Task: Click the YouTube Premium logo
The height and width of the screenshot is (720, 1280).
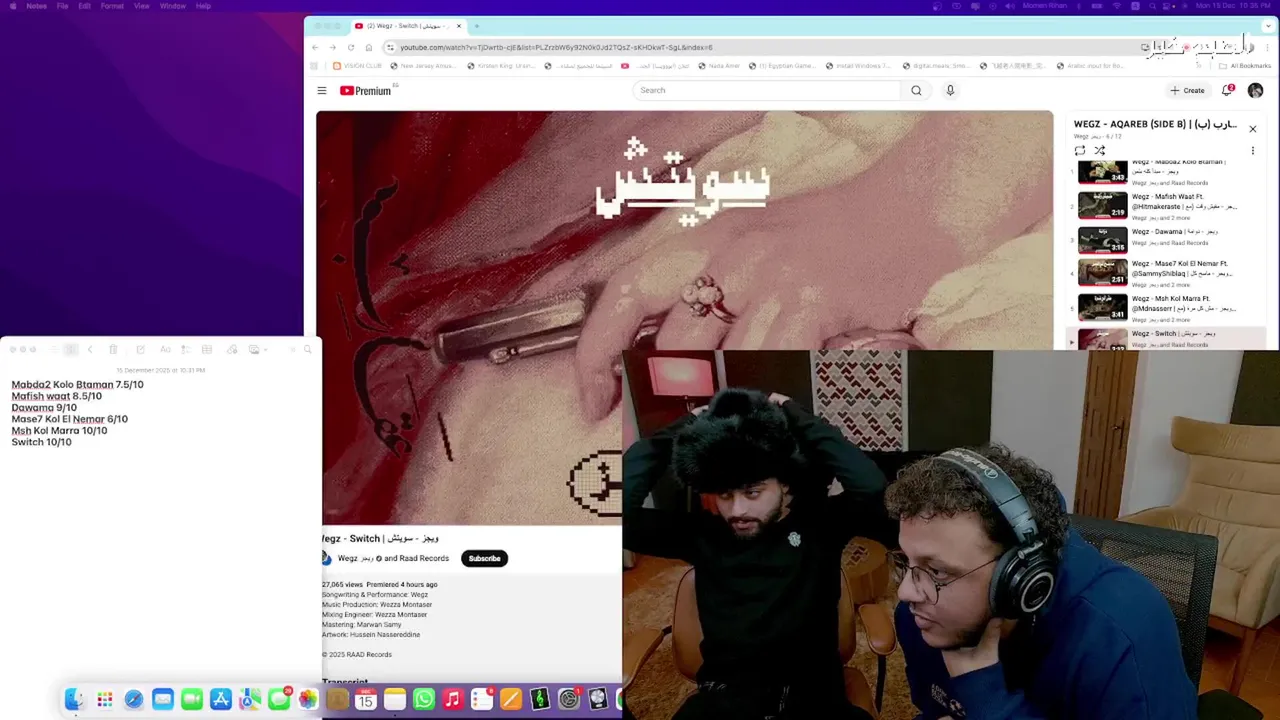Action: click(x=366, y=91)
